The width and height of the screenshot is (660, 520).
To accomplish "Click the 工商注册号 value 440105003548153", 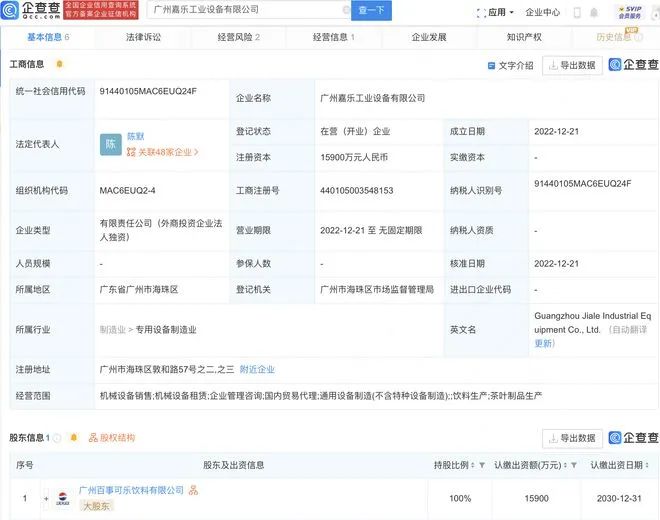I will coord(357,190).
